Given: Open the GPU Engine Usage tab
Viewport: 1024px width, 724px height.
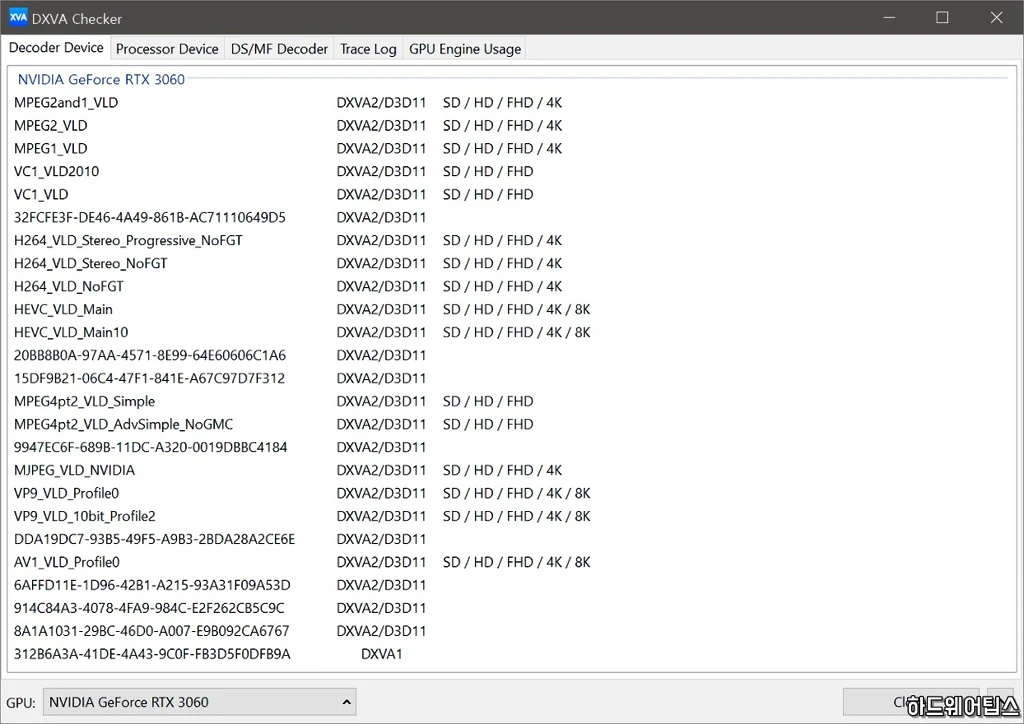Looking at the screenshot, I should click(465, 49).
